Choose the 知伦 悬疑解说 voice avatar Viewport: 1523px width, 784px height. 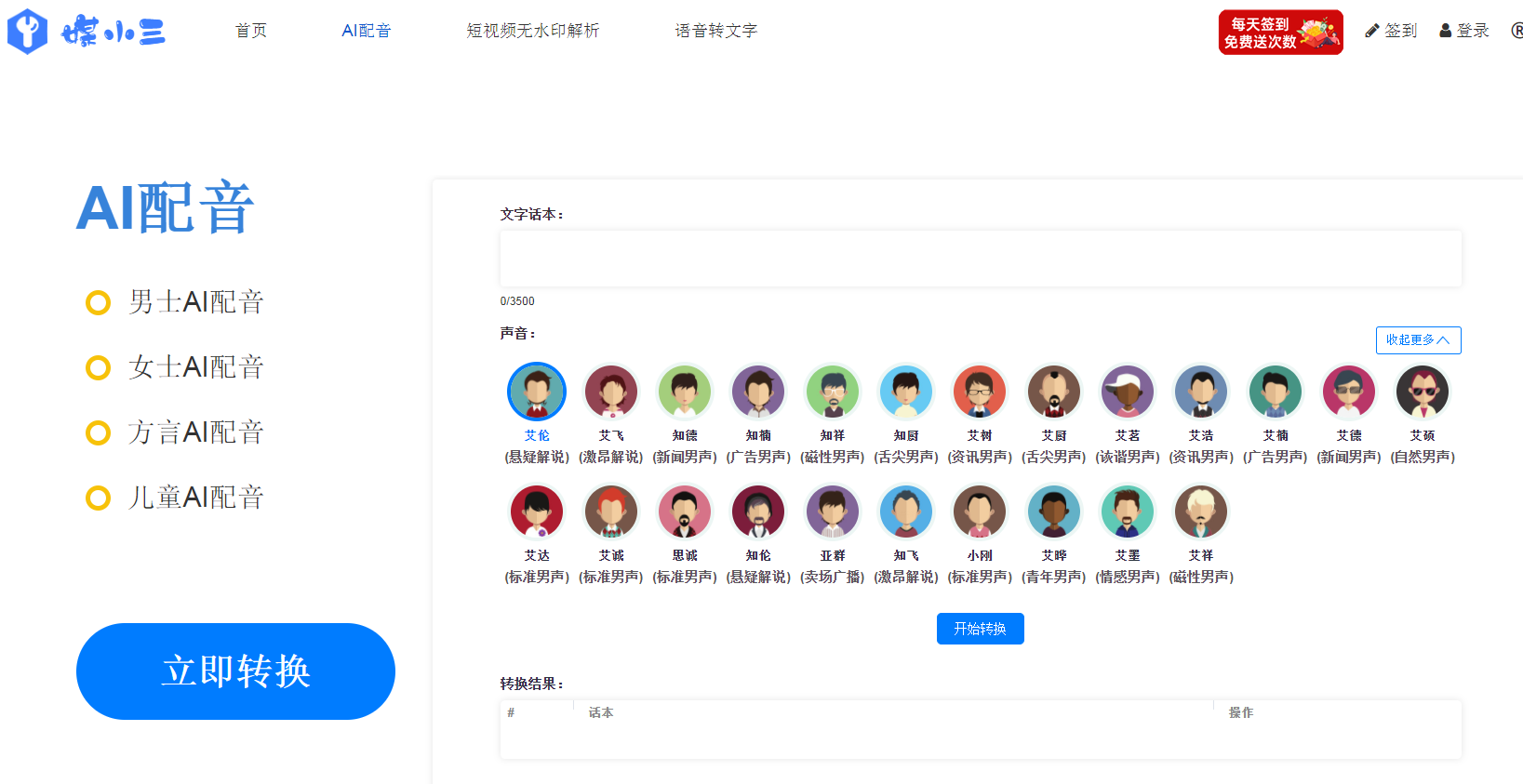pos(758,512)
